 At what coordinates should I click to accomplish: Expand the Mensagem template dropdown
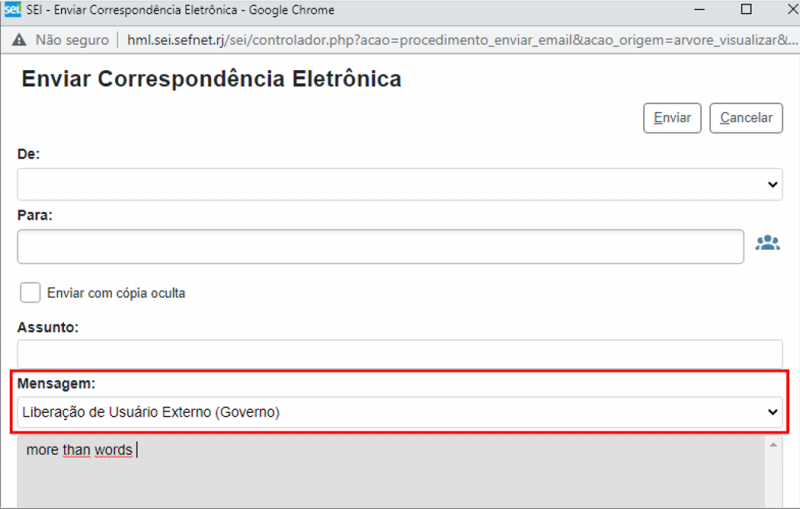(399, 411)
